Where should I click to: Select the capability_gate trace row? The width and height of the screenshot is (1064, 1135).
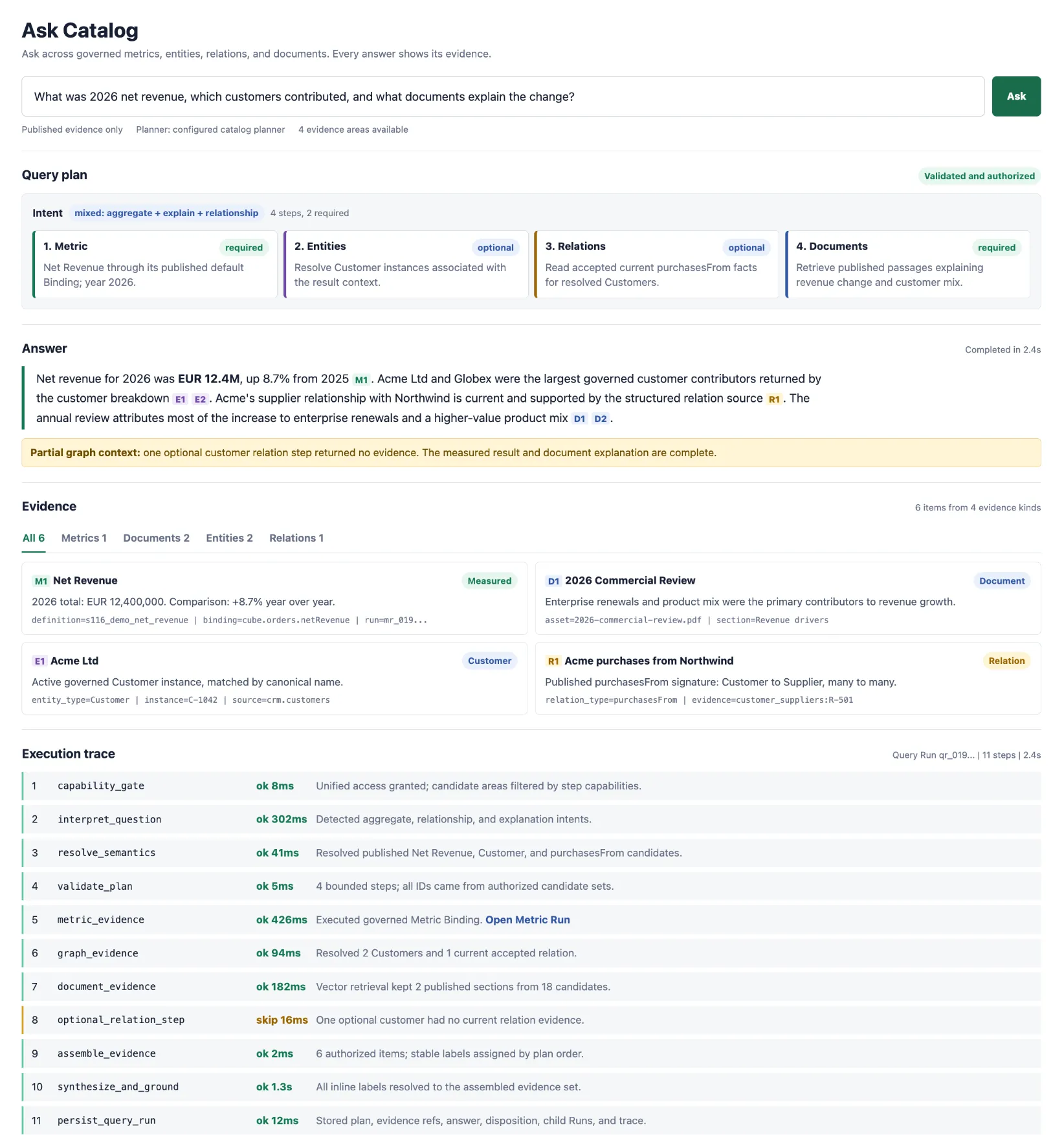[x=531, y=786]
